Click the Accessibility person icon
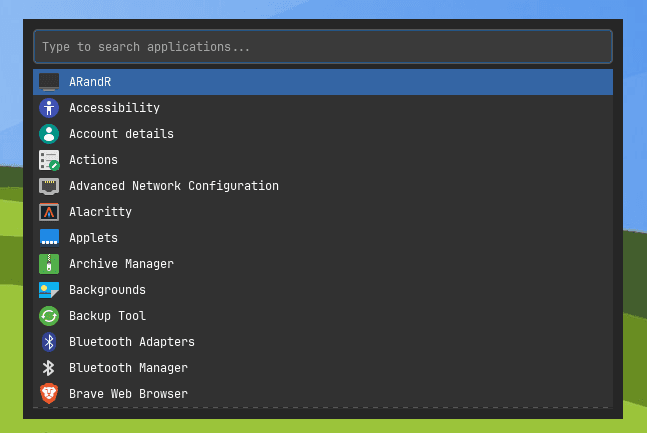 49,108
